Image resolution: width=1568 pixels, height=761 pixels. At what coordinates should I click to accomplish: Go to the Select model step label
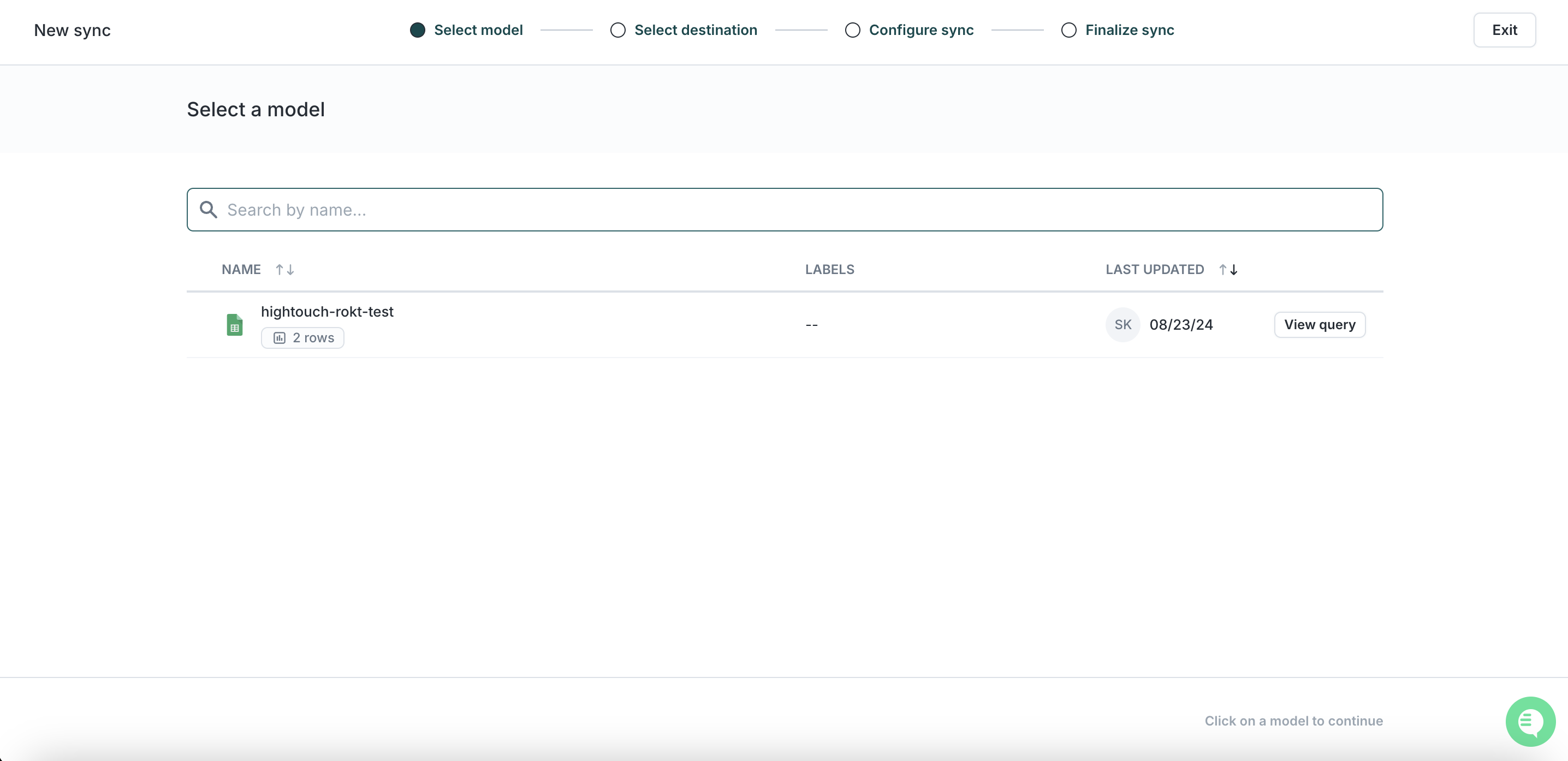coord(478,30)
